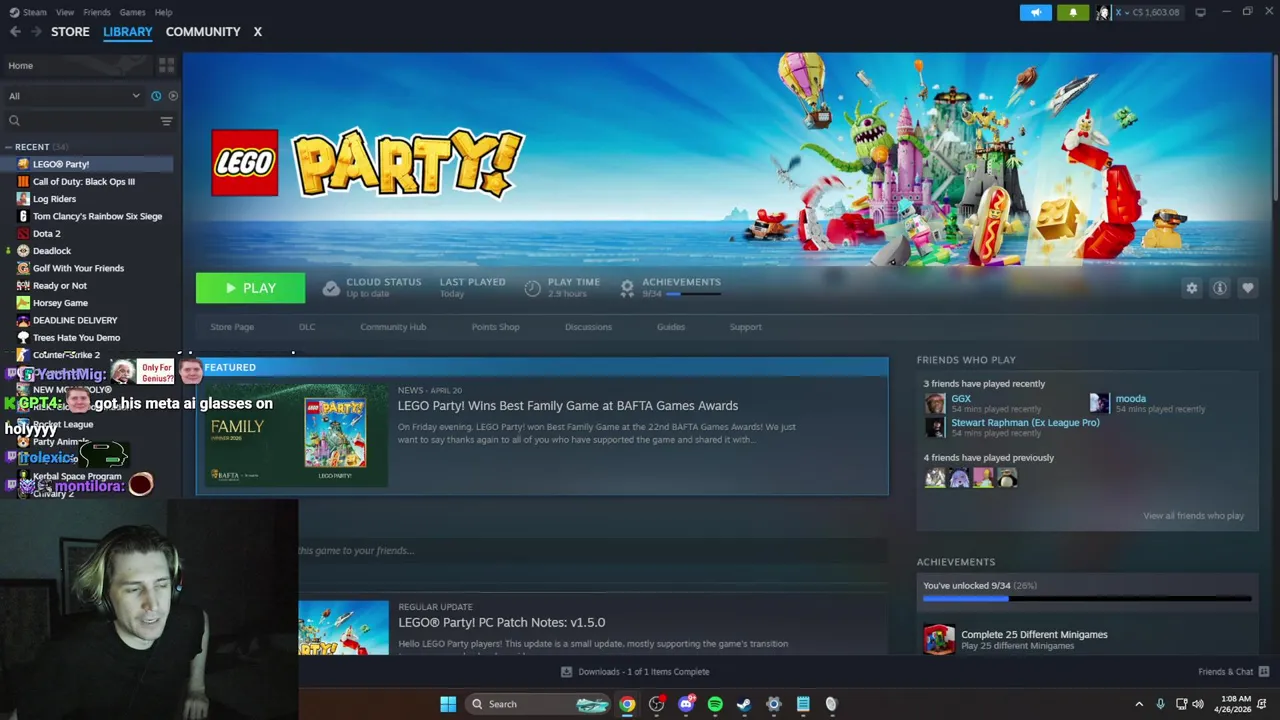Click the library search field
This screenshot has height=720, width=1280.
click(x=80, y=121)
